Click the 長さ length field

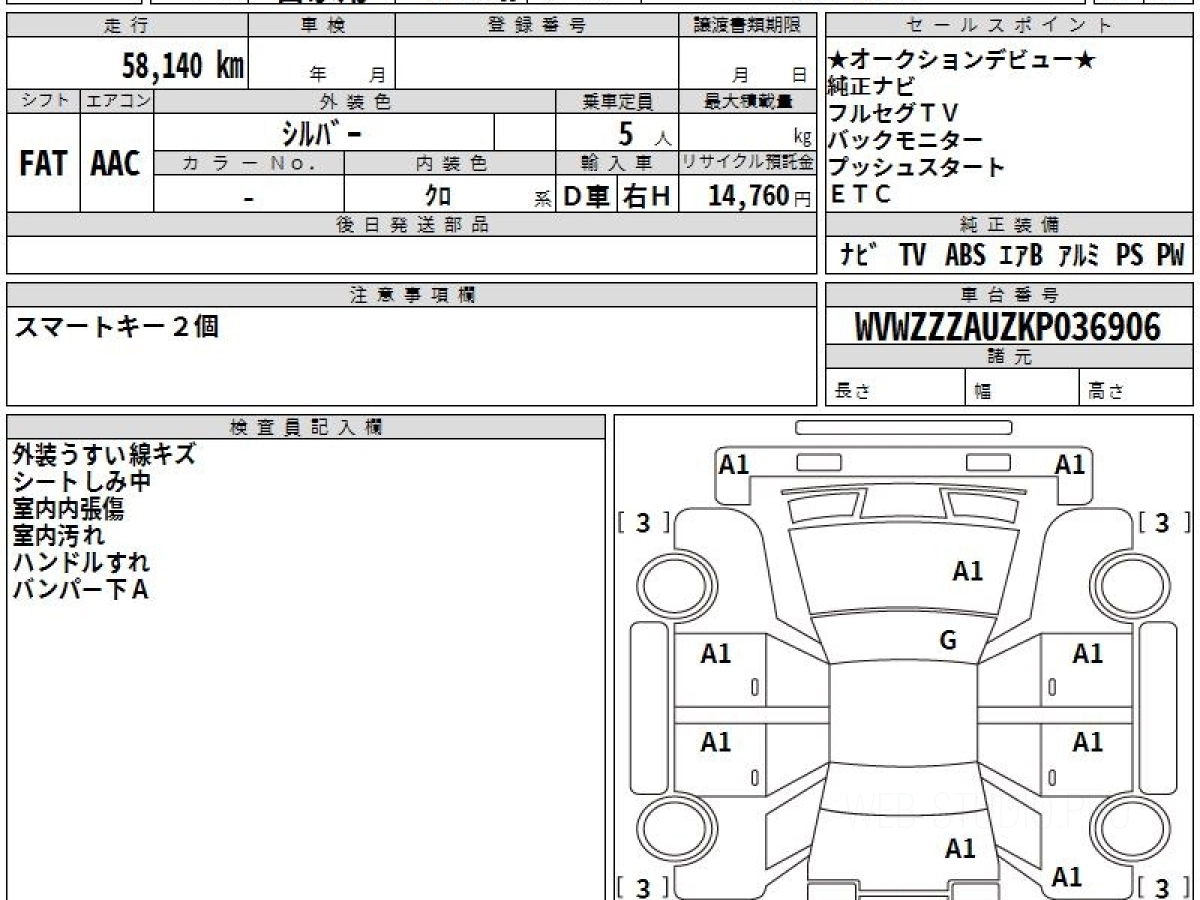(x=895, y=388)
